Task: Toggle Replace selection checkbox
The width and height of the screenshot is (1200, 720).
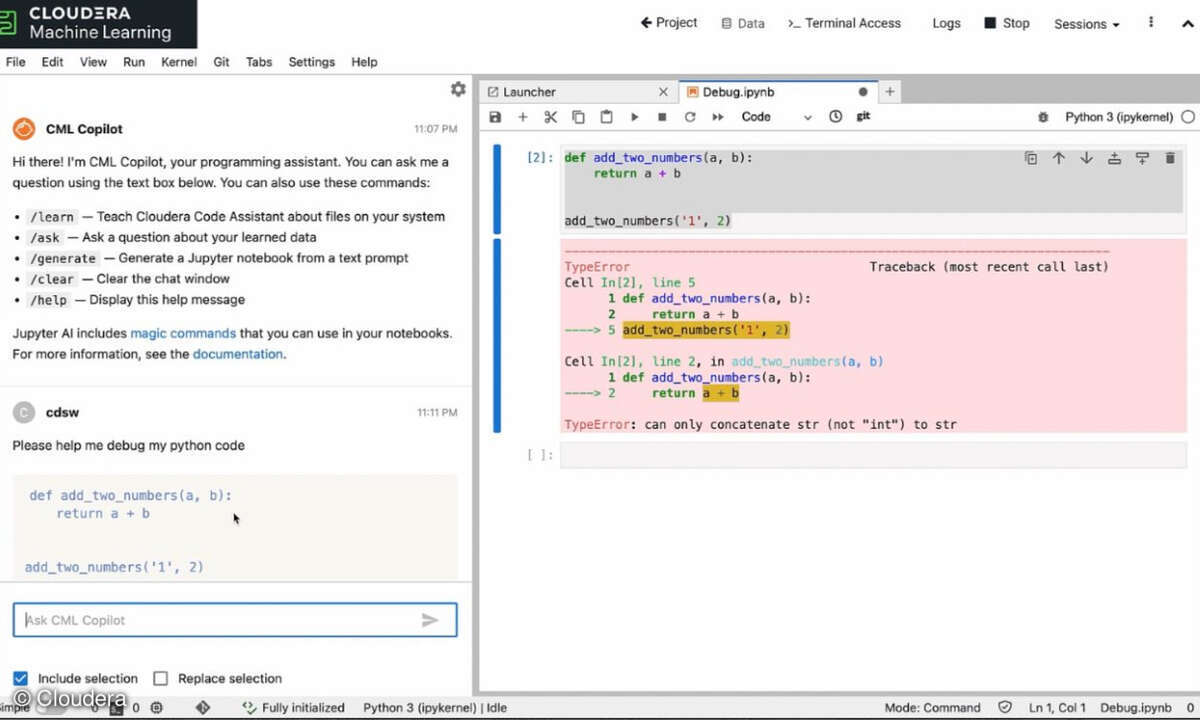Action: (160, 678)
